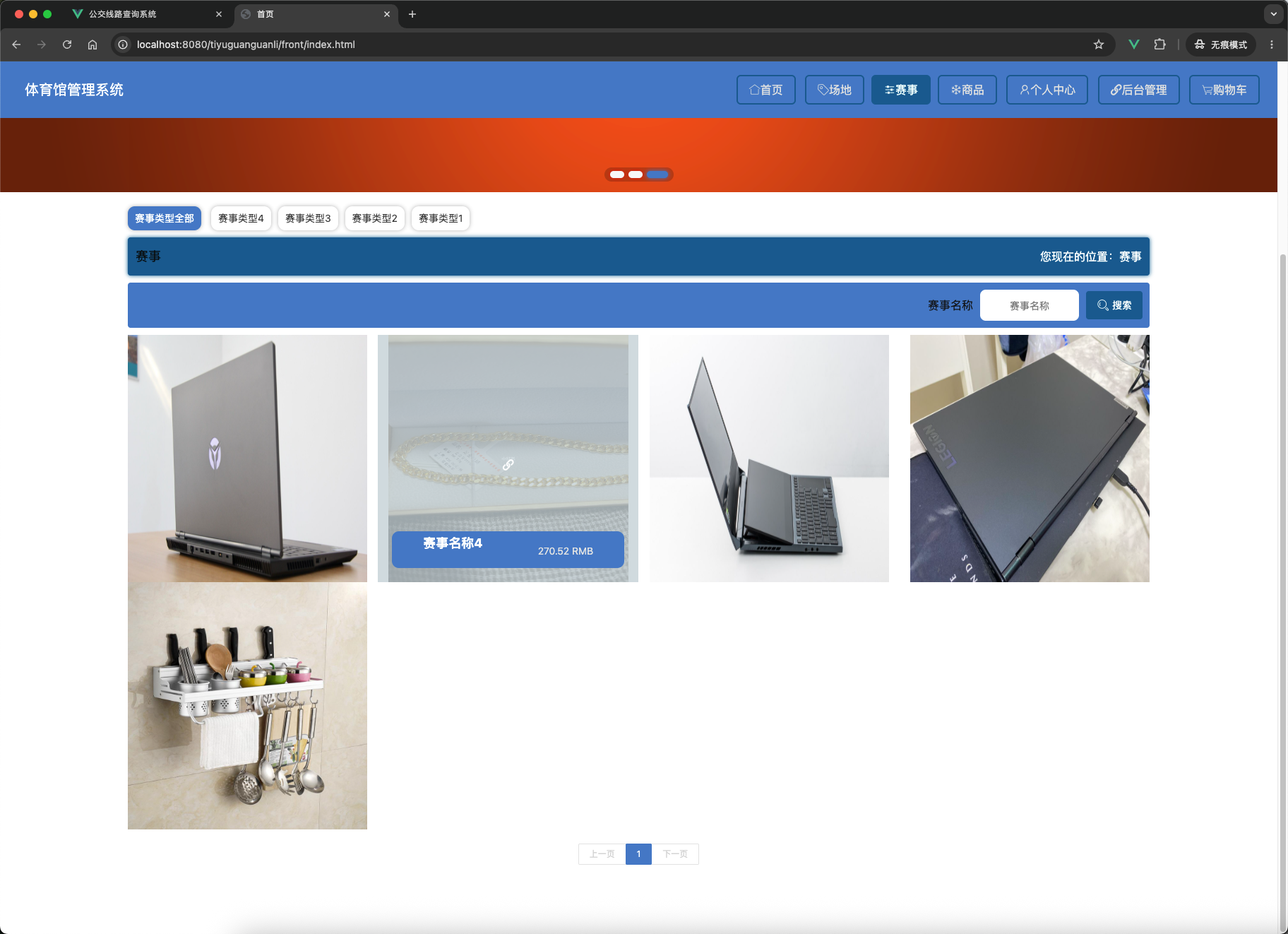Click the 无痕模式 incognito indicator
This screenshot has height=934, width=1288.
tap(1221, 45)
